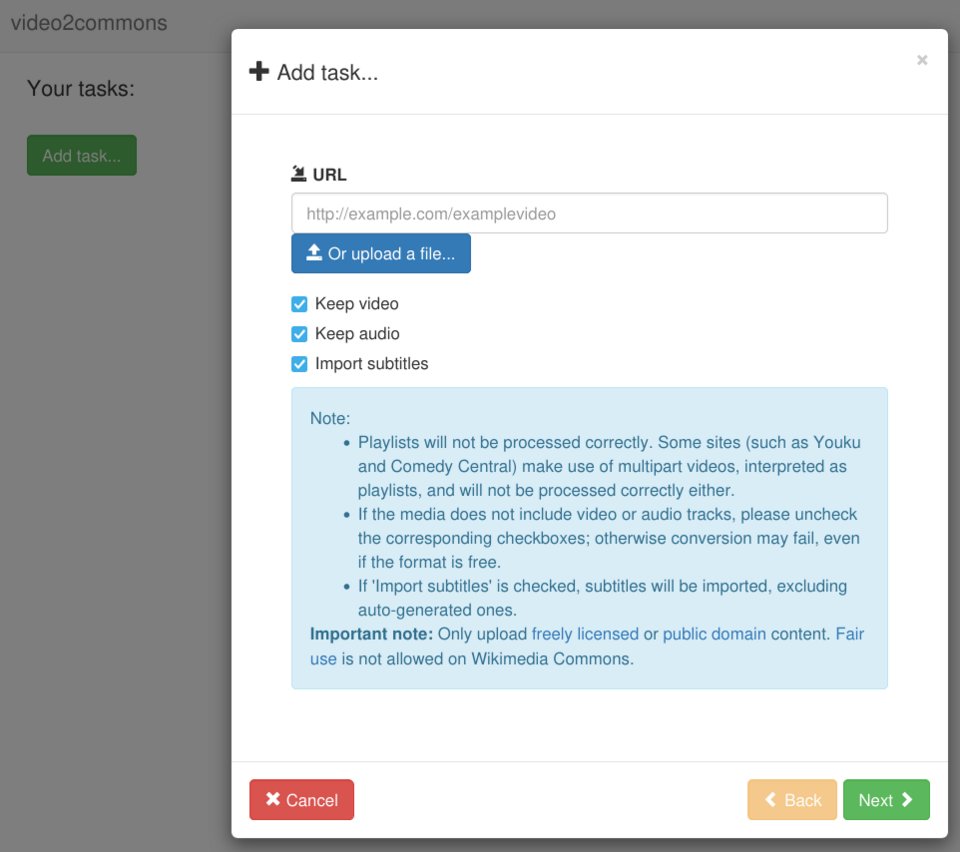This screenshot has width=960, height=852.
Task: Disable the Import subtitles checkbox
Action: [x=299, y=364]
